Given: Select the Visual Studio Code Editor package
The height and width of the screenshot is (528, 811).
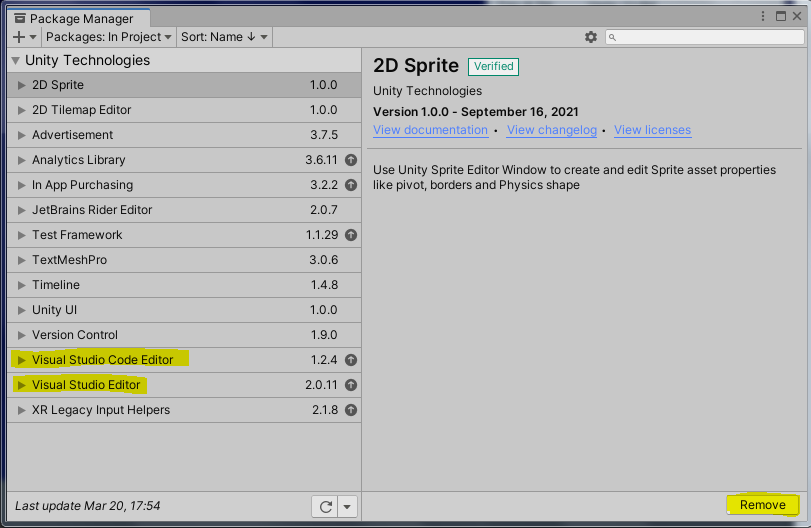Looking at the screenshot, I should click(184, 360).
